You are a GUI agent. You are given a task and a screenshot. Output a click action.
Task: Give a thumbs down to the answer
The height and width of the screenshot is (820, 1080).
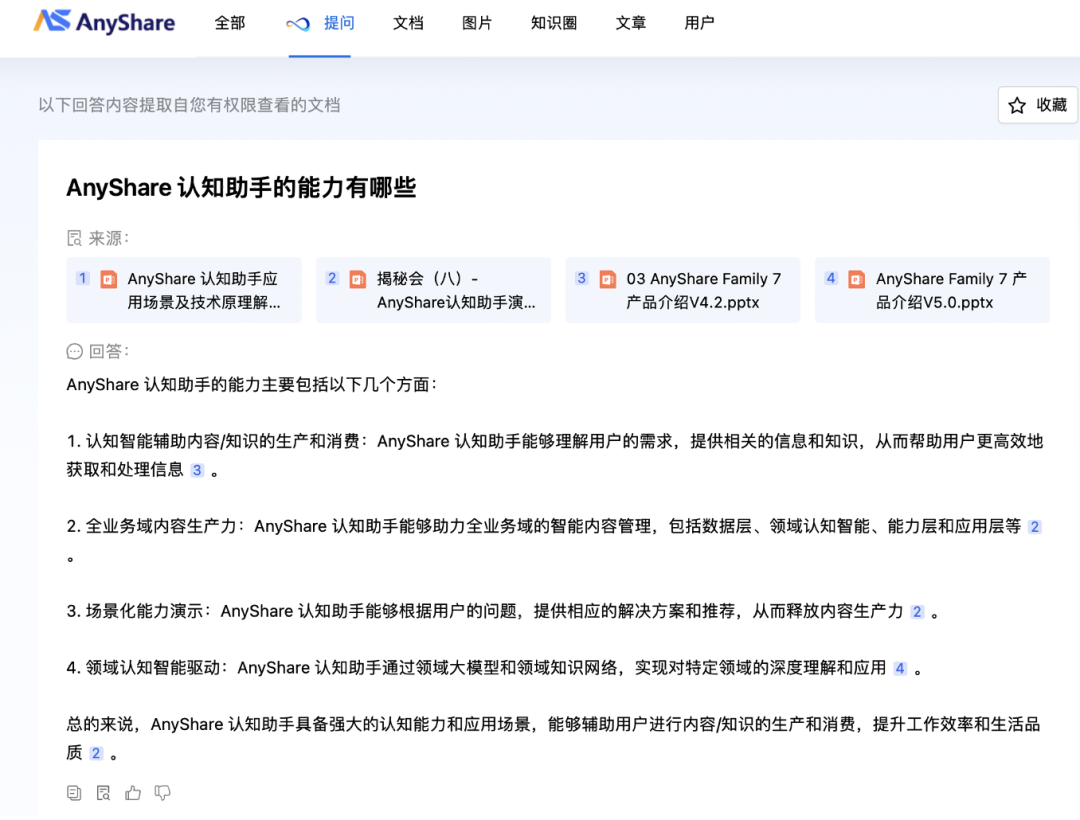coord(163,792)
